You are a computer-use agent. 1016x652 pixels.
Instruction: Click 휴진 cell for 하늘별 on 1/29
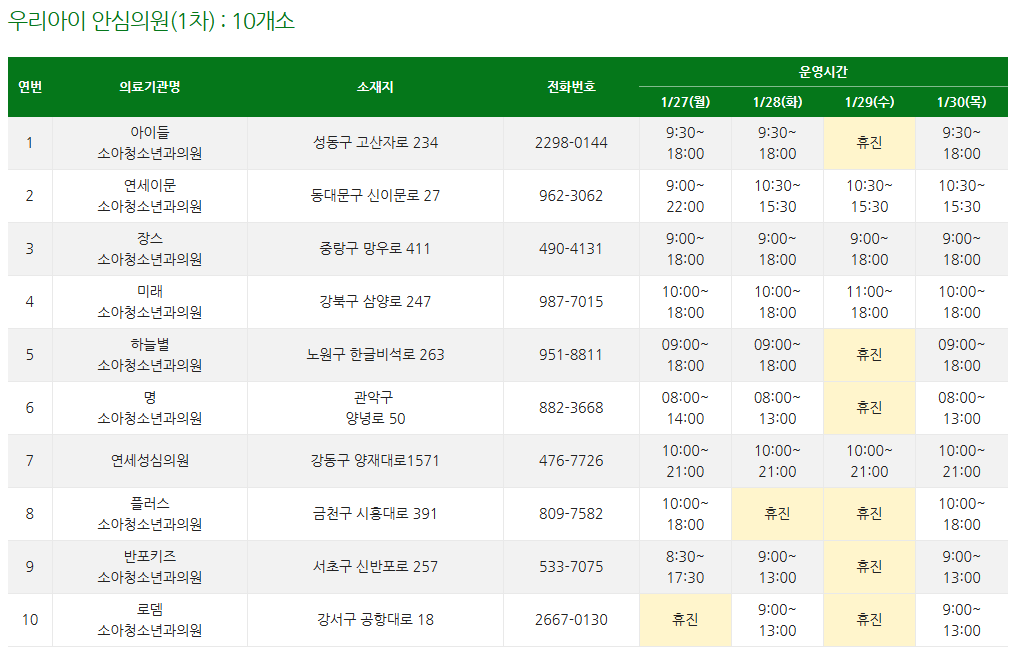point(869,355)
